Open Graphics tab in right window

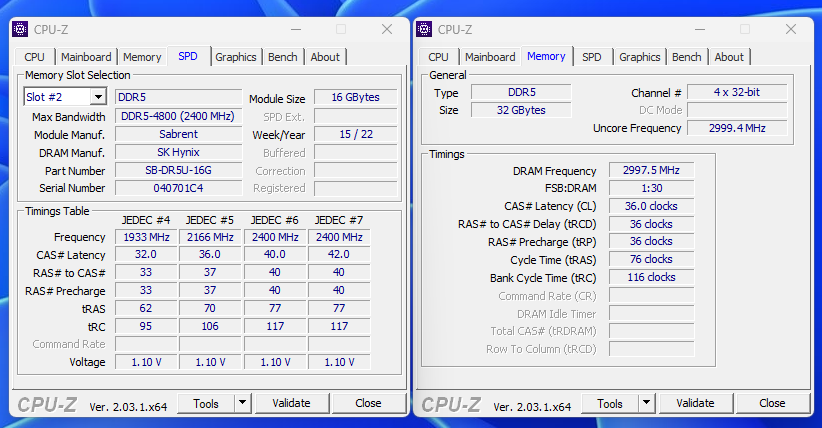click(x=640, y=57)
